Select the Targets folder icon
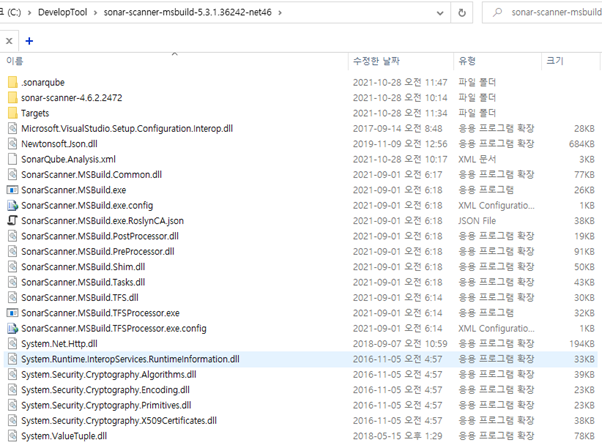 [x=13, y=113]
